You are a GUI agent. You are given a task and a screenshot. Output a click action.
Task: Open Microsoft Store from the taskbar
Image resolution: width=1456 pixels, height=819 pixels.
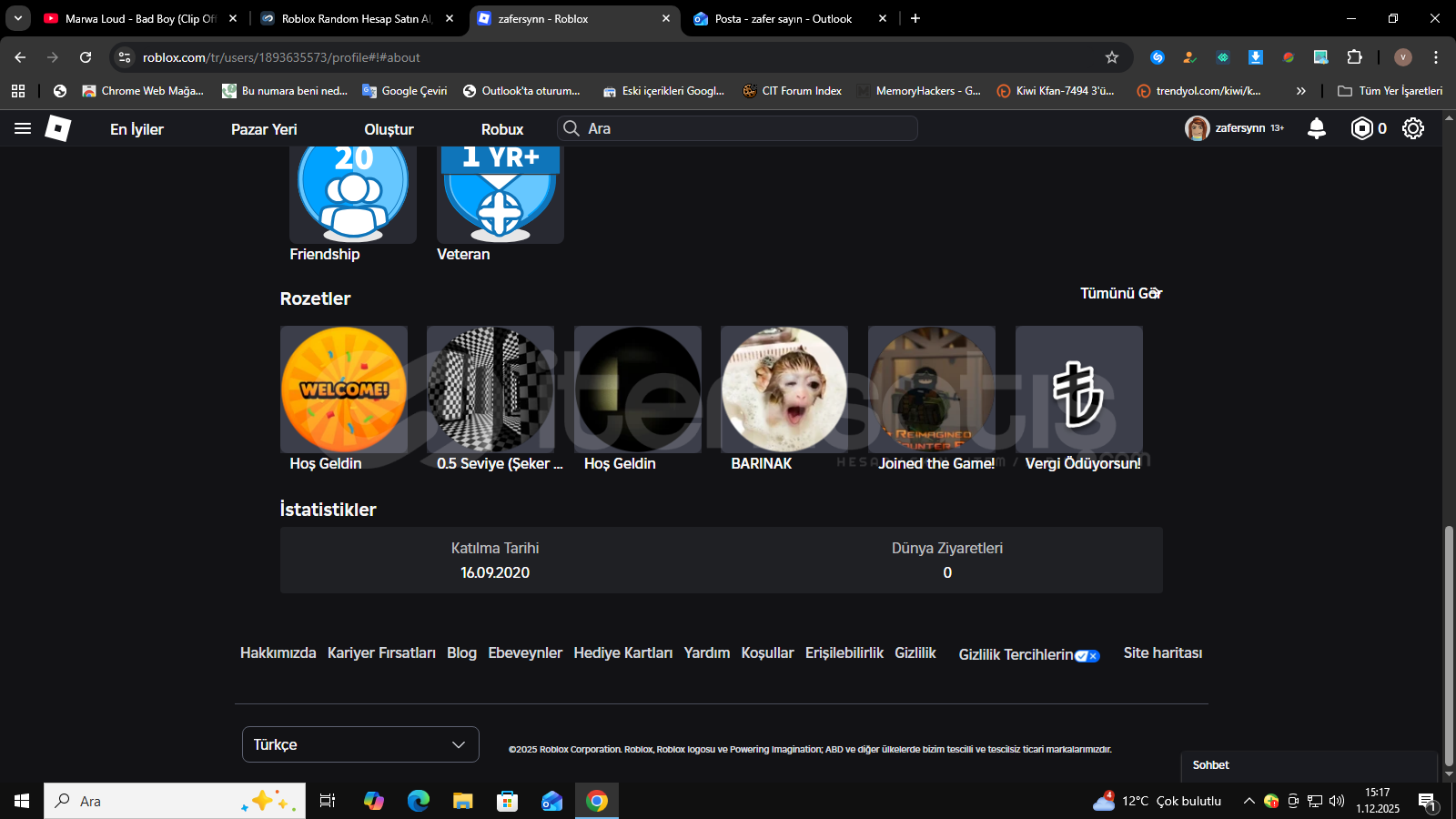508,801
